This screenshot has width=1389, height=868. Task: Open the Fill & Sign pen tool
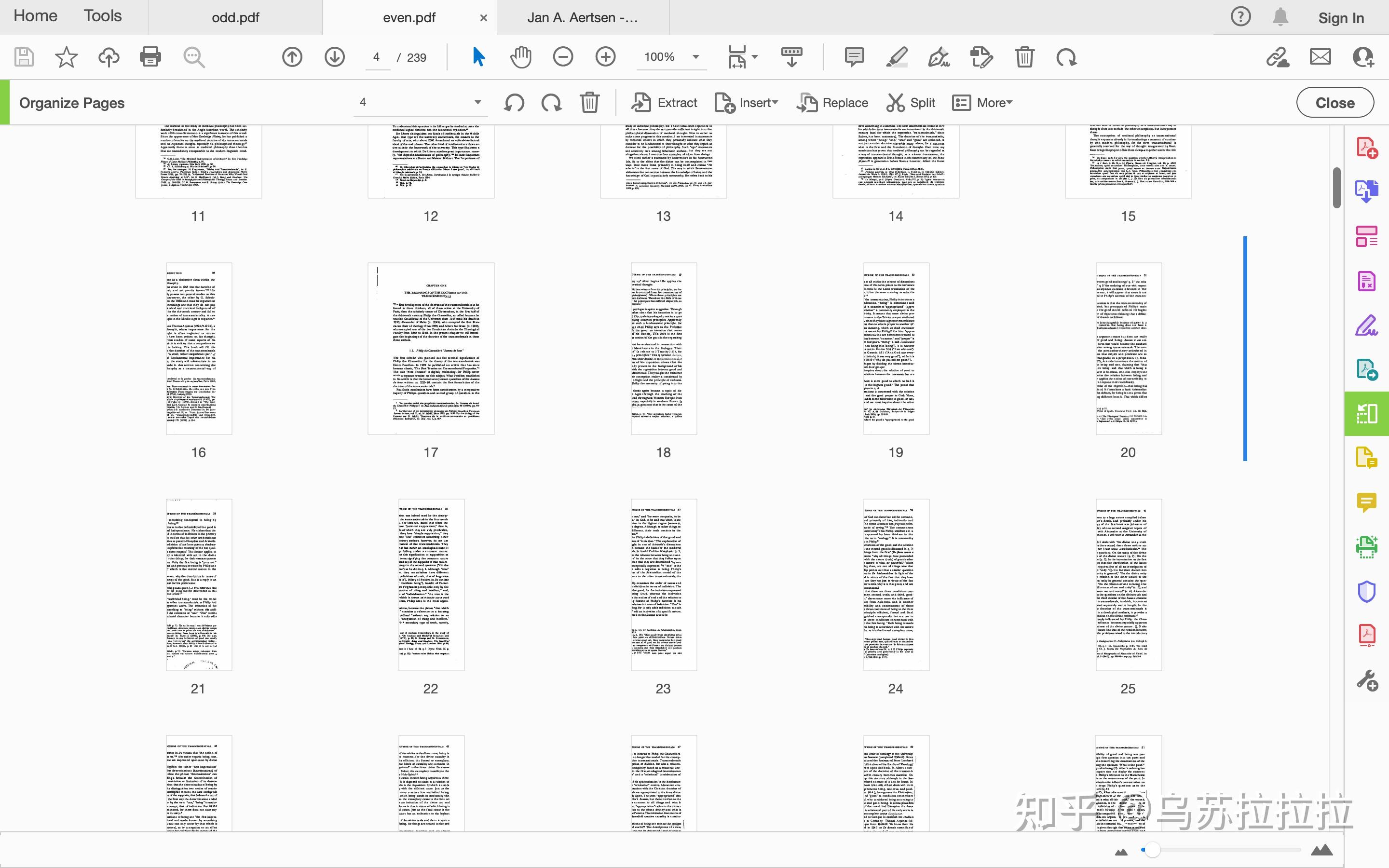click(939, 57)
